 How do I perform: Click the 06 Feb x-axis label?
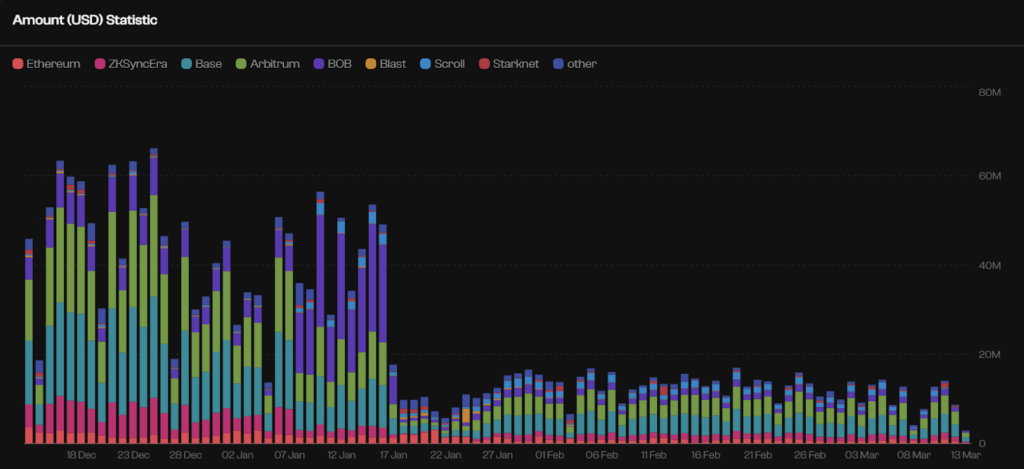[601, 454]
